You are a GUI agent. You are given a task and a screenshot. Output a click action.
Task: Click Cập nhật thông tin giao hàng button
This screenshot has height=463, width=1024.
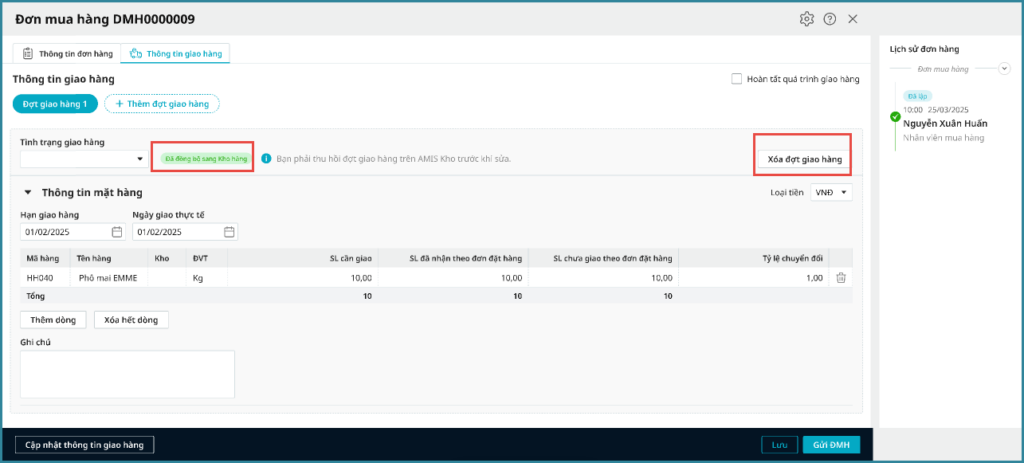pyautogui.click(x=84, y=445)
